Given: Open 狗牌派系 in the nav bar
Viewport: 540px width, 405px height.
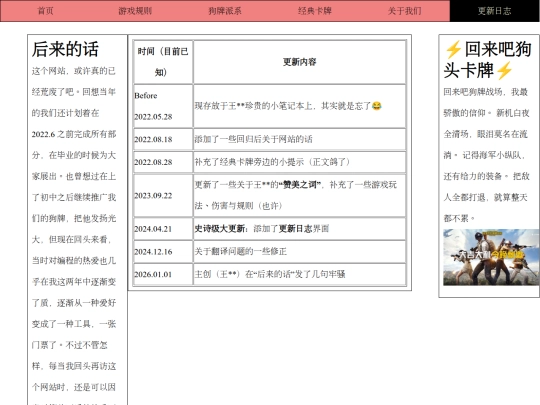Looking at the screenshot, I should 225,11.
